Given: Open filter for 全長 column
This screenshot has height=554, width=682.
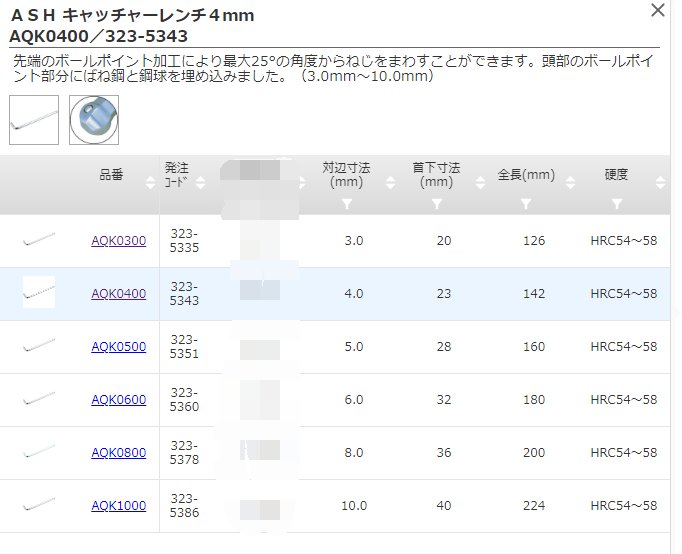Looking at the screenshot, I should coord(526,204).
